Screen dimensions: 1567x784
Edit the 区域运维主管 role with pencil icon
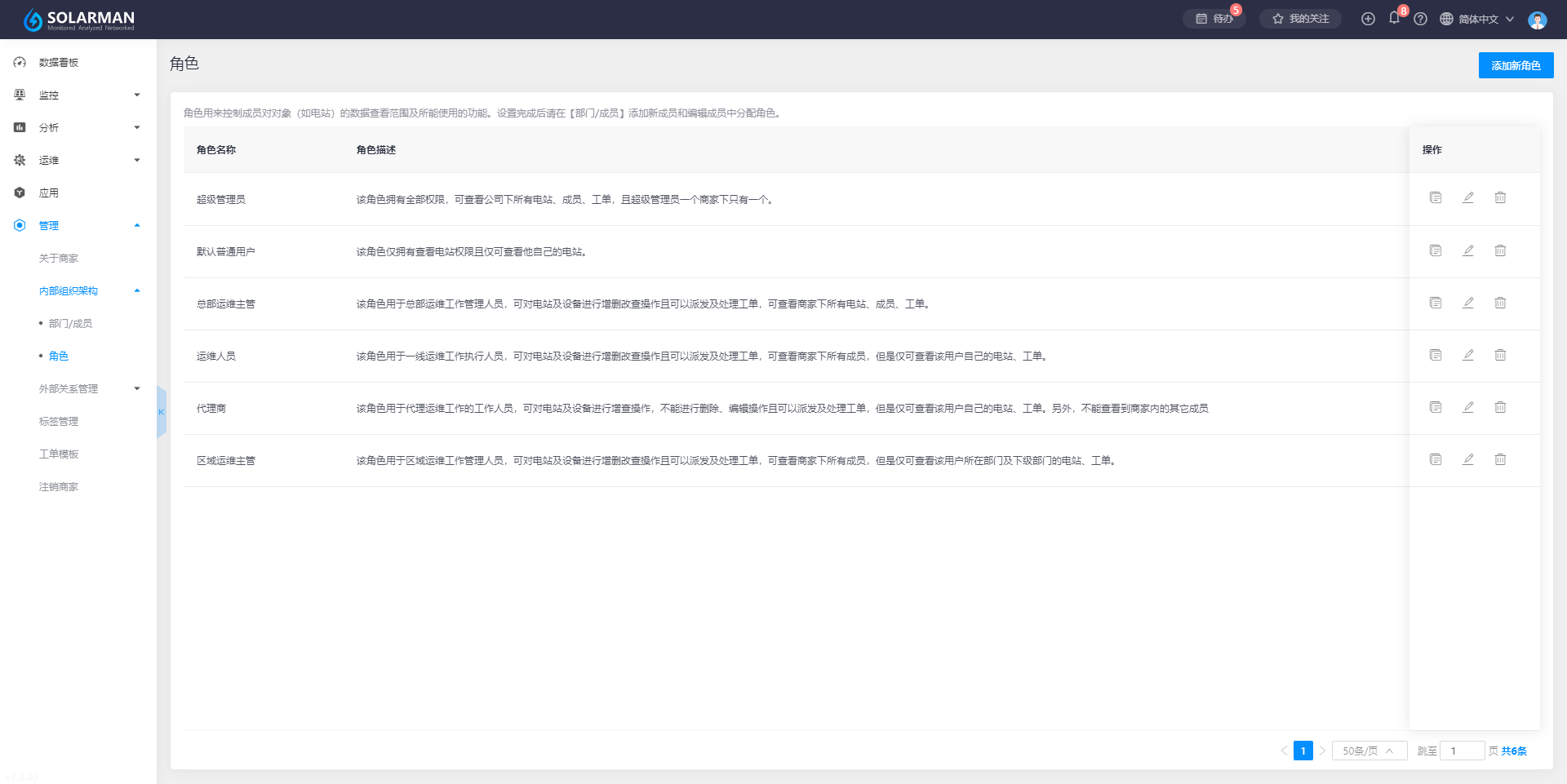pyautogui.click(x=1467, y=459)
